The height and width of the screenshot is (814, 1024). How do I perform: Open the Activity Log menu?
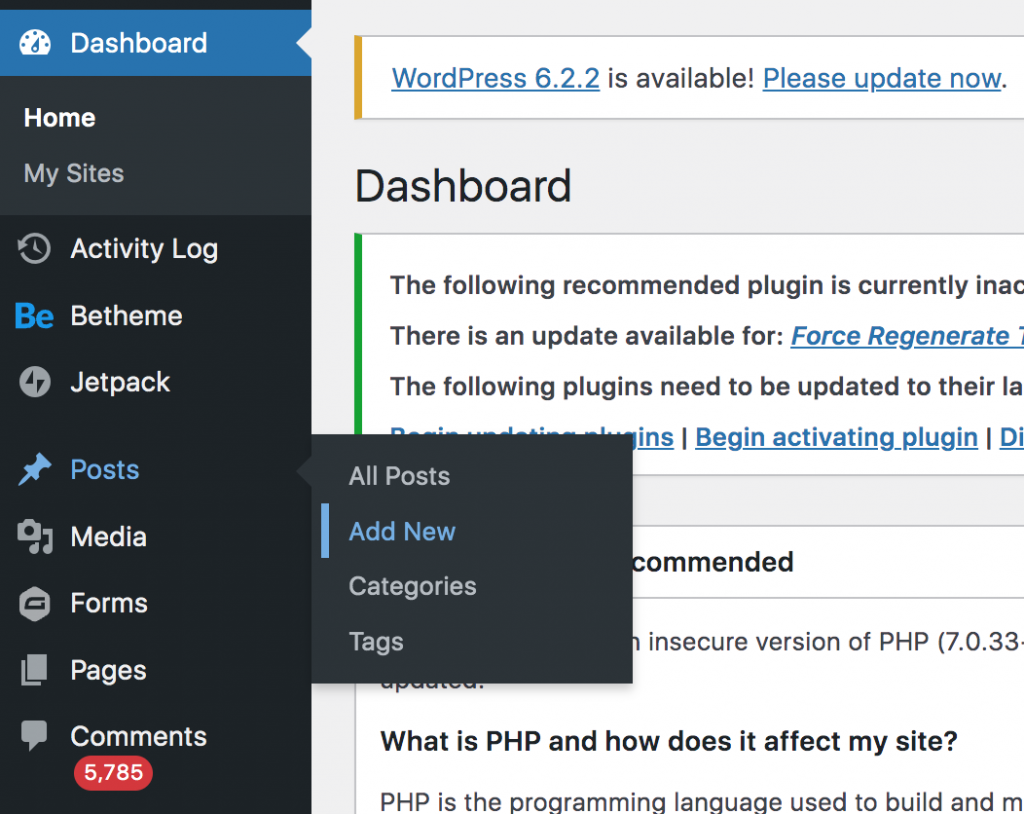click(155, 249)
